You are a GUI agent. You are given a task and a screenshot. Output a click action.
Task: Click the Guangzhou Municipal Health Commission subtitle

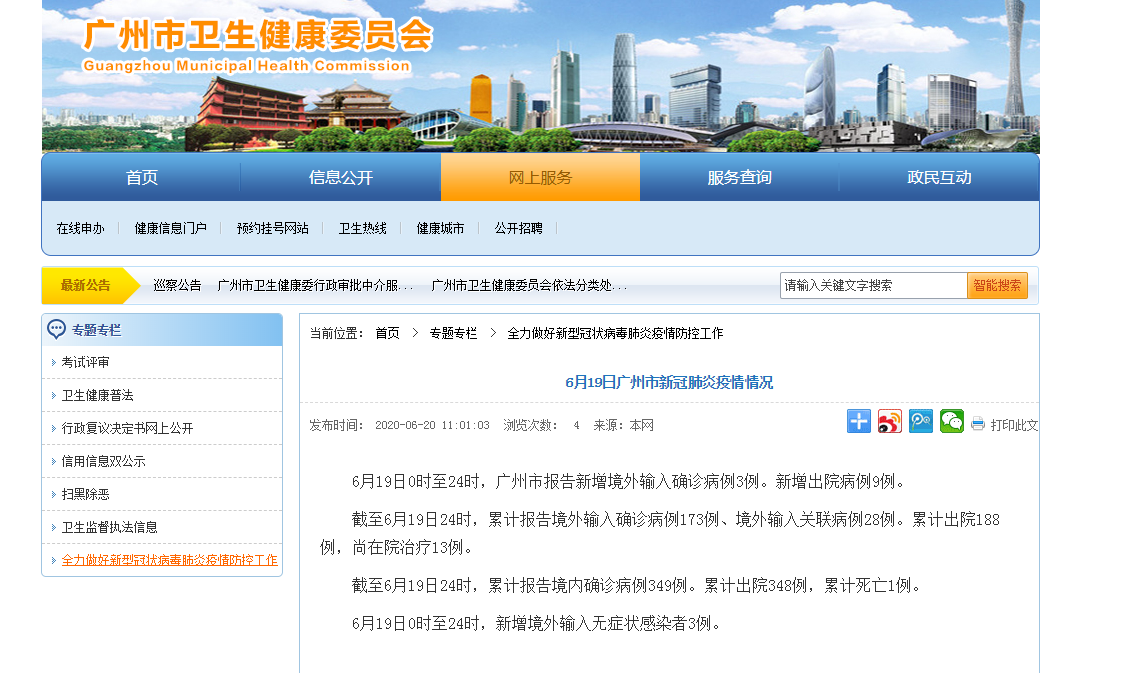tap(246, 65)
